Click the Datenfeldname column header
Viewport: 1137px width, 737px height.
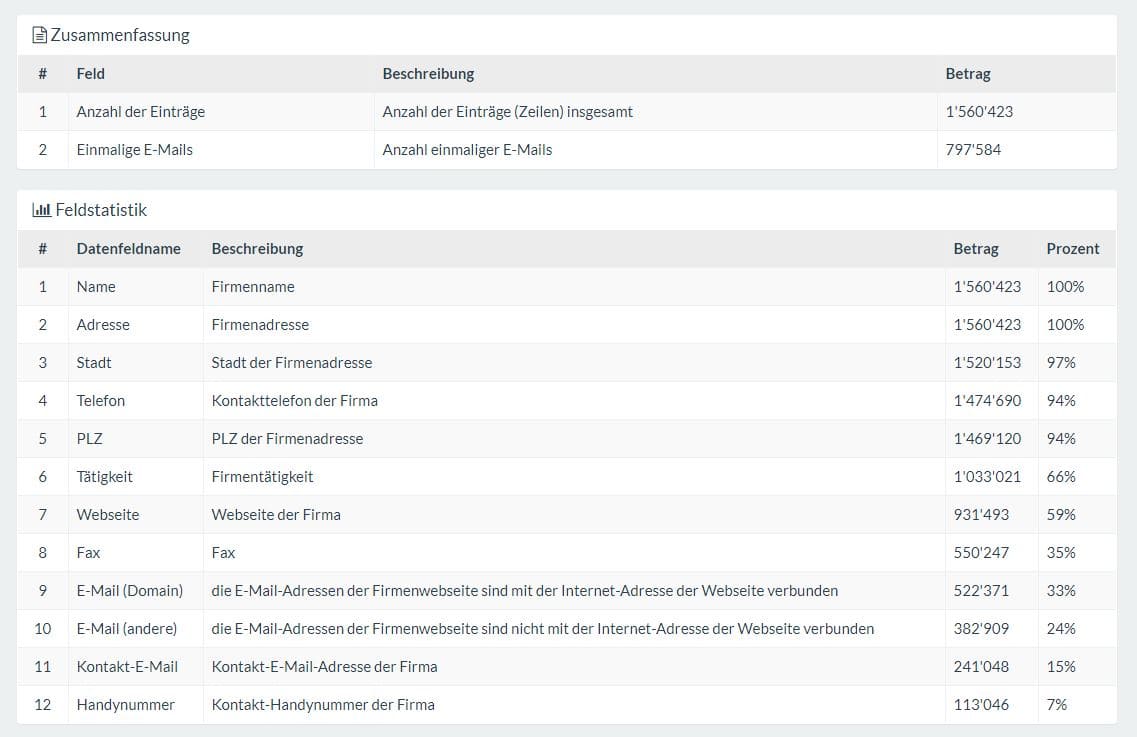[128, 249]
